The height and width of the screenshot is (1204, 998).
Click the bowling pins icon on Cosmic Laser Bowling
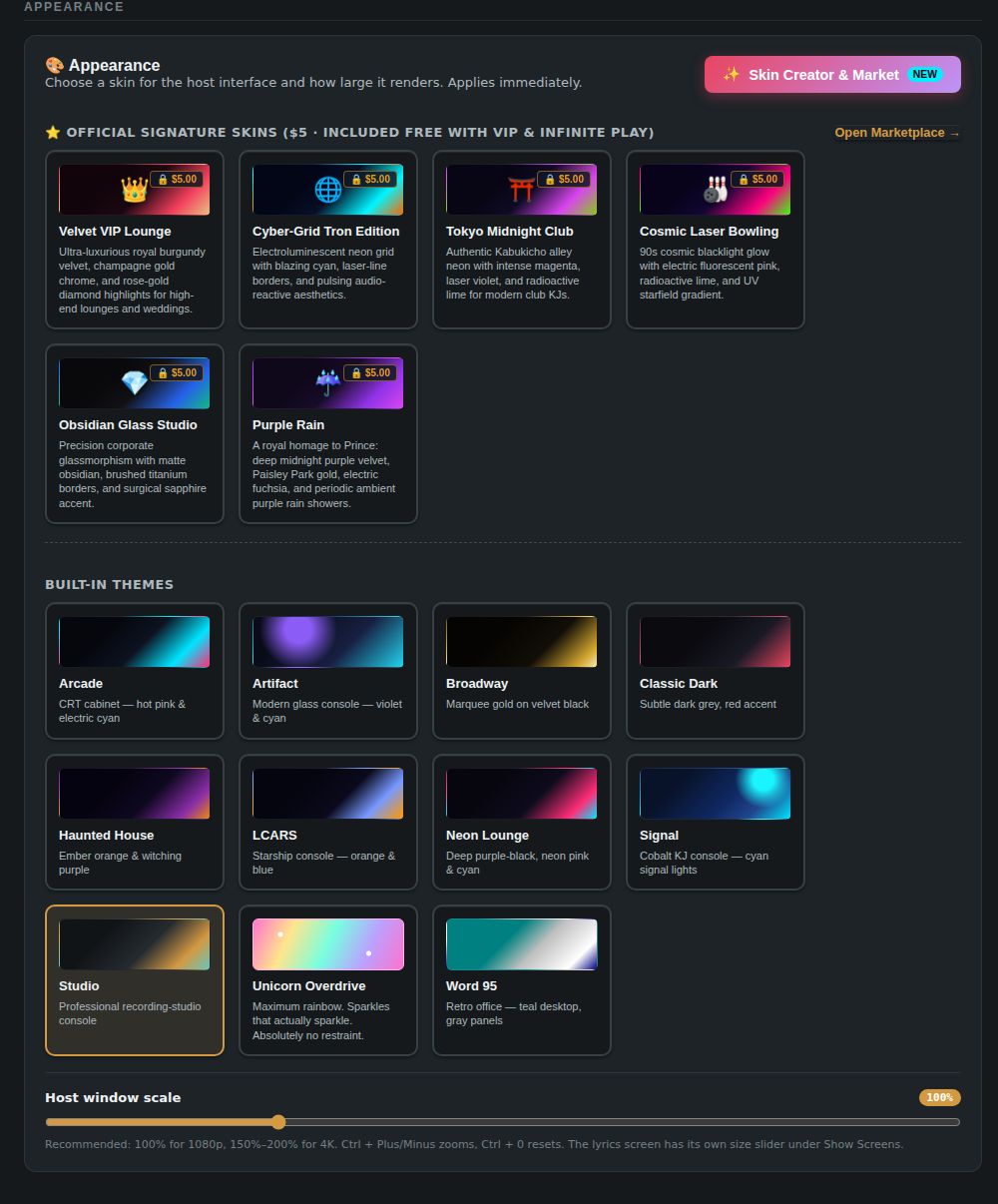point(716,190)
